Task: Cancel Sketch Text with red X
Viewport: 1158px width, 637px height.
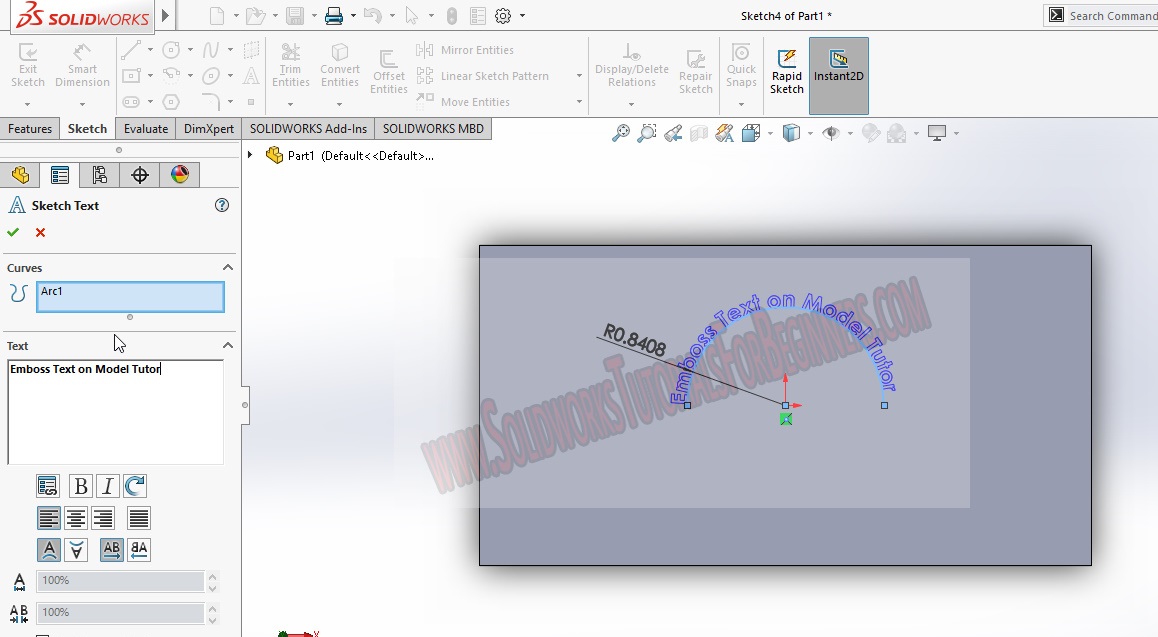Action: pyautogui.click(x=38, y=232)
